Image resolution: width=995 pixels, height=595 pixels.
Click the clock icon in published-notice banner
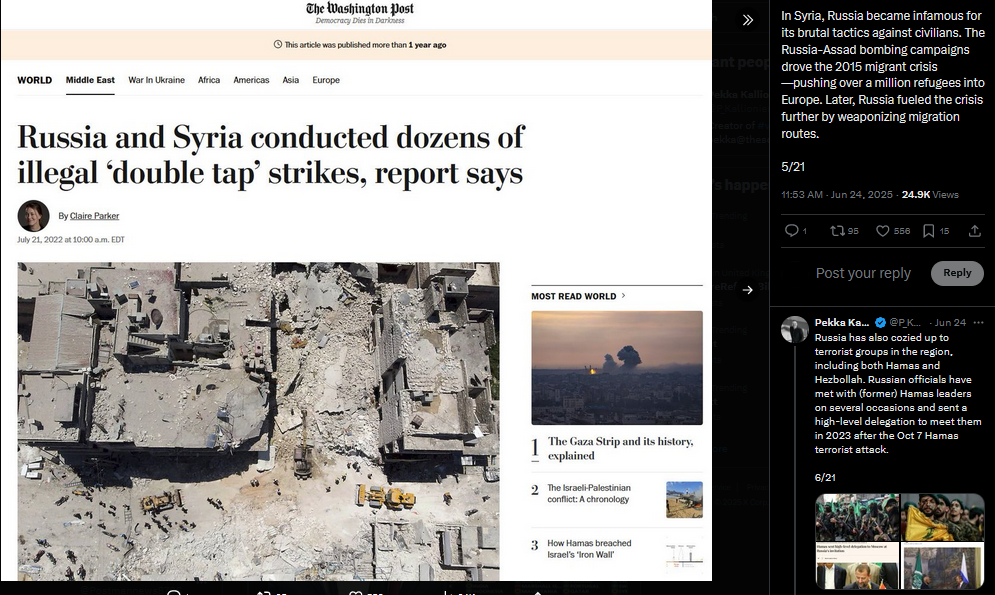coord(277,44)
